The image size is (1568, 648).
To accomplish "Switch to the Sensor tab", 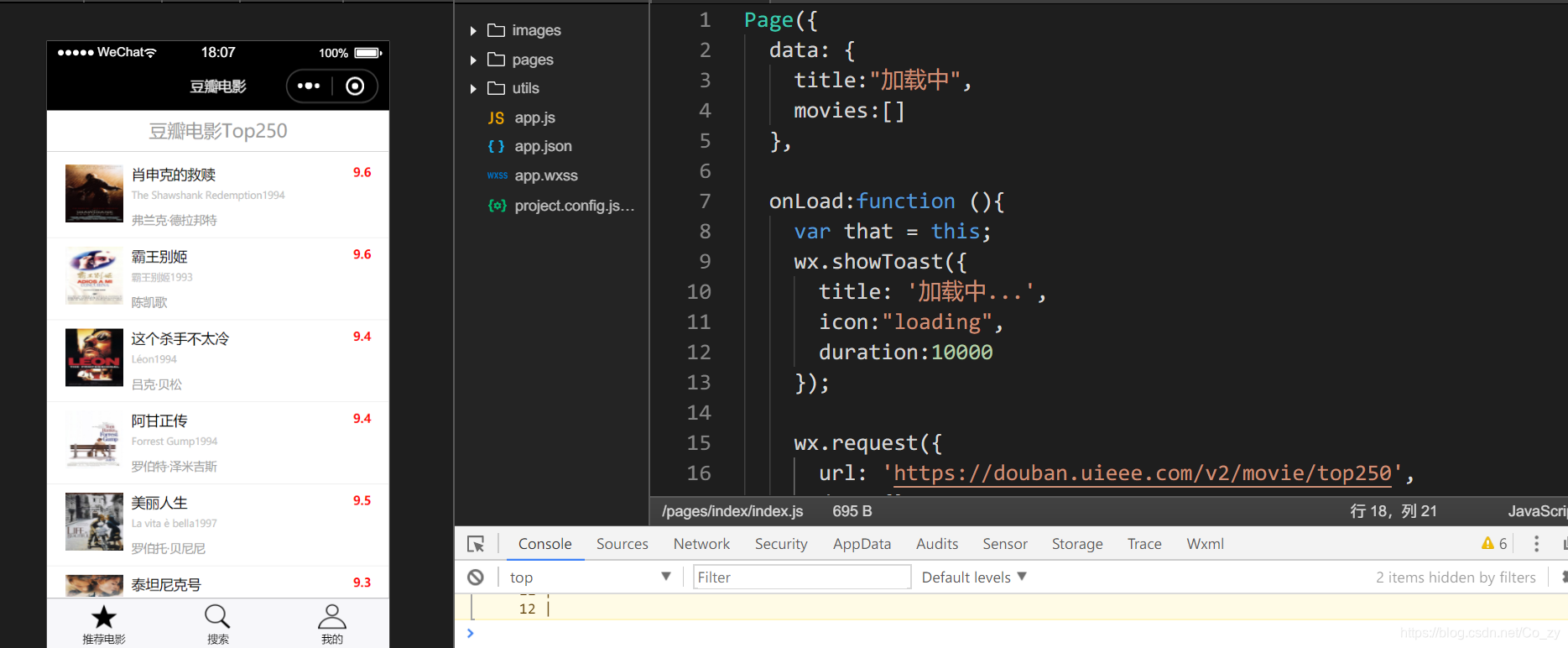I will [1005, 544].
